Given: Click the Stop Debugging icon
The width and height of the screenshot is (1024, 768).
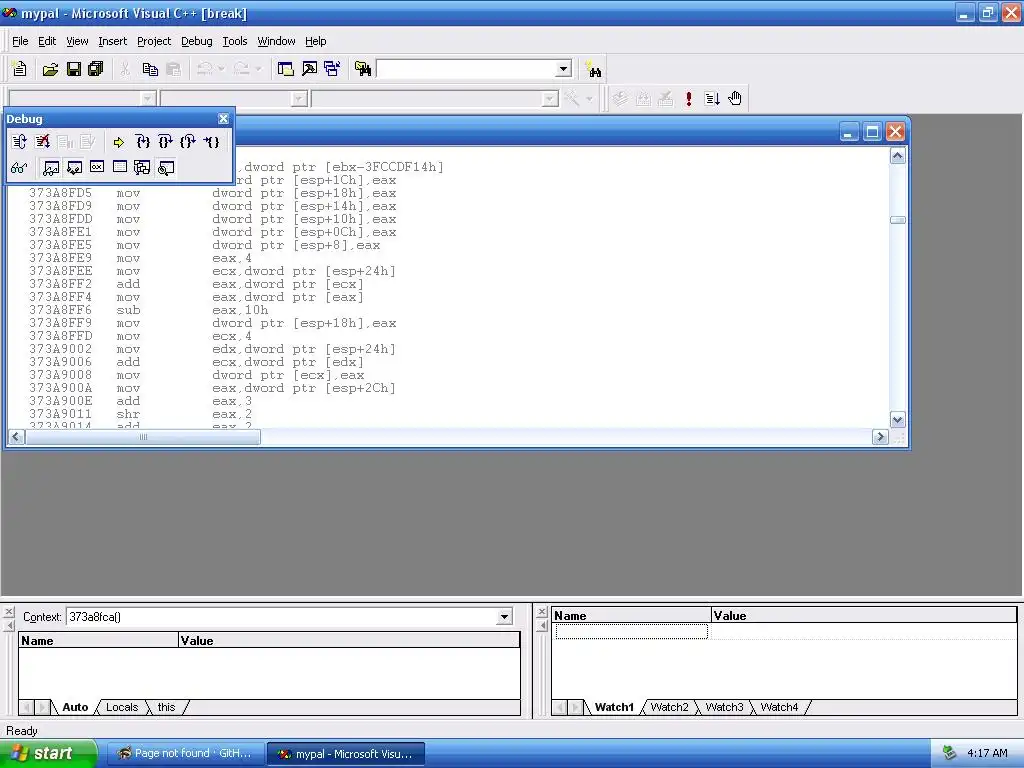Looking at the screenshot, I should click(x=42, y=142).
